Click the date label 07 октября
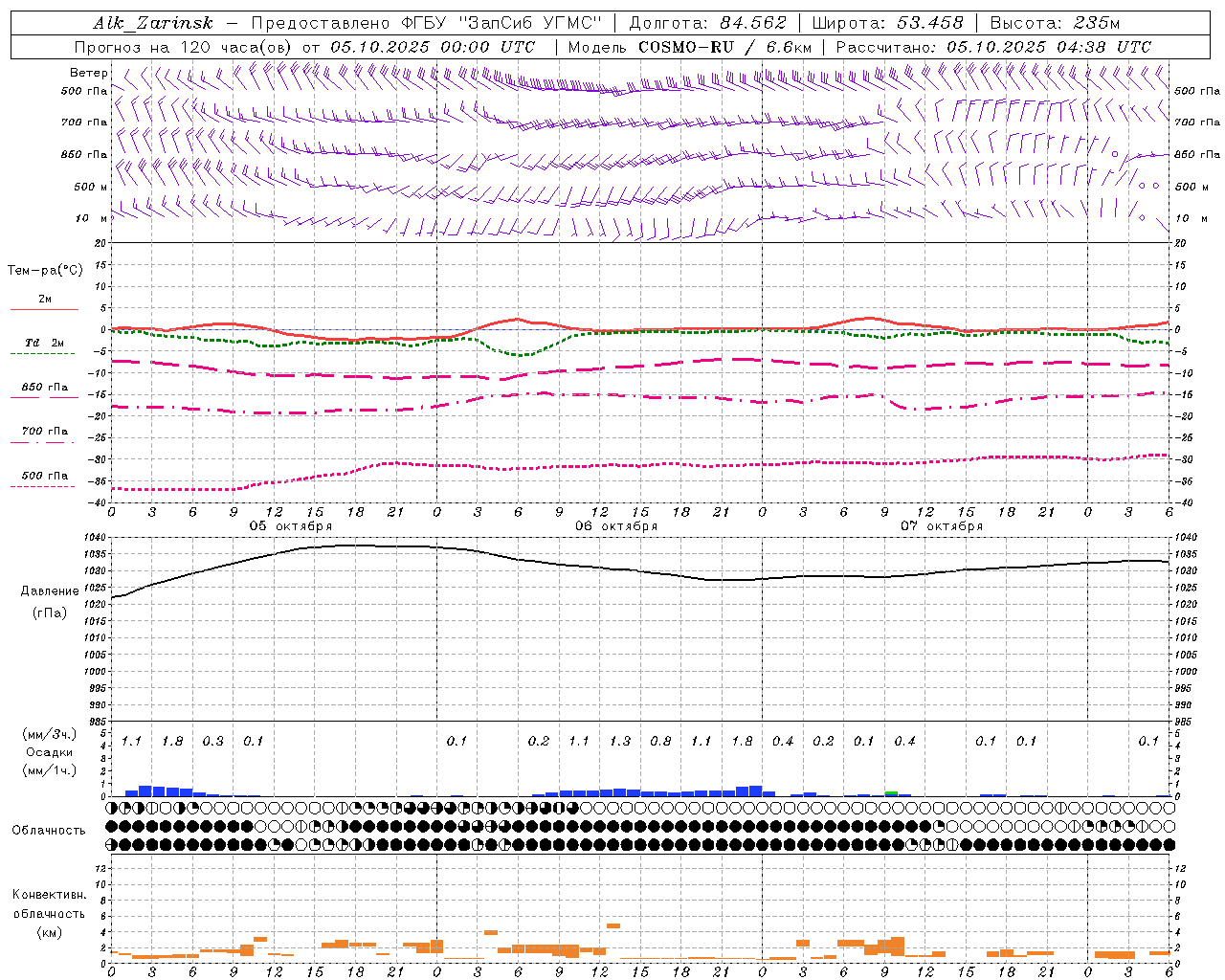Screen dimensions: 1225x980 click(x=942, y=526)
